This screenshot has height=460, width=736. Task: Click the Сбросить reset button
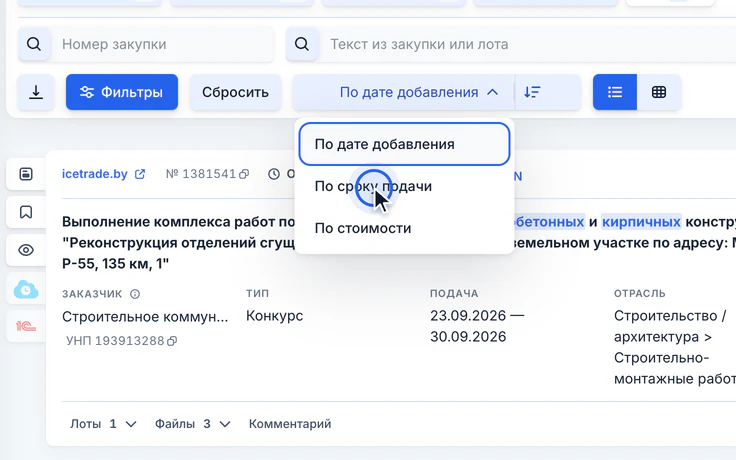(x=235, y=92)
